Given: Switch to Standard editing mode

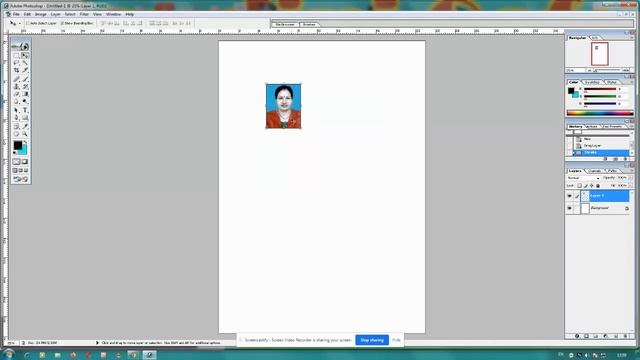Looking at the screenshot, I should click(x=16, y=162).
